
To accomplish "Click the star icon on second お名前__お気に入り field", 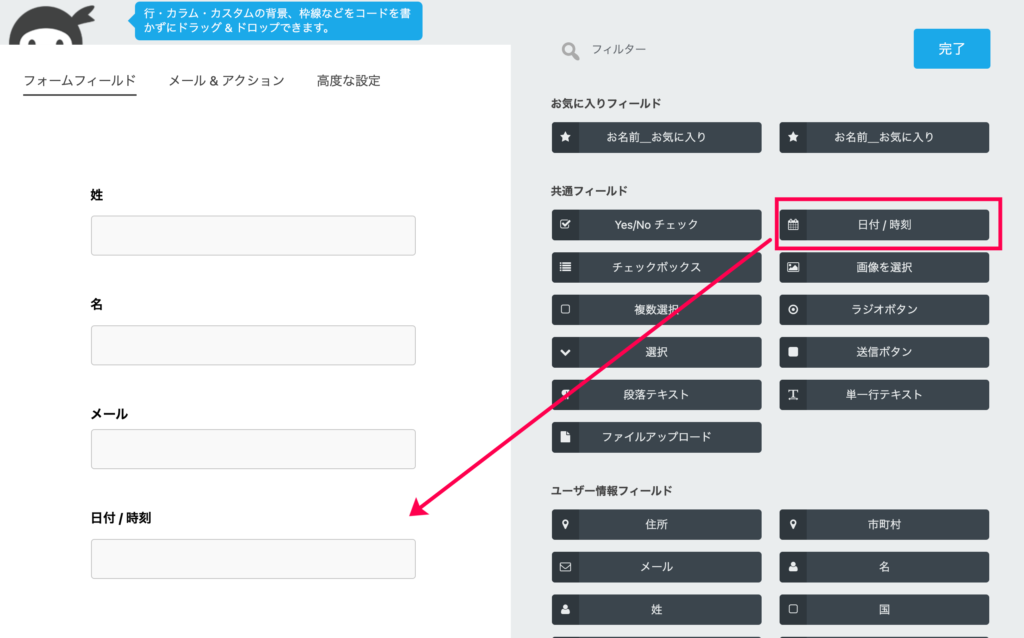I will (793, 137).
